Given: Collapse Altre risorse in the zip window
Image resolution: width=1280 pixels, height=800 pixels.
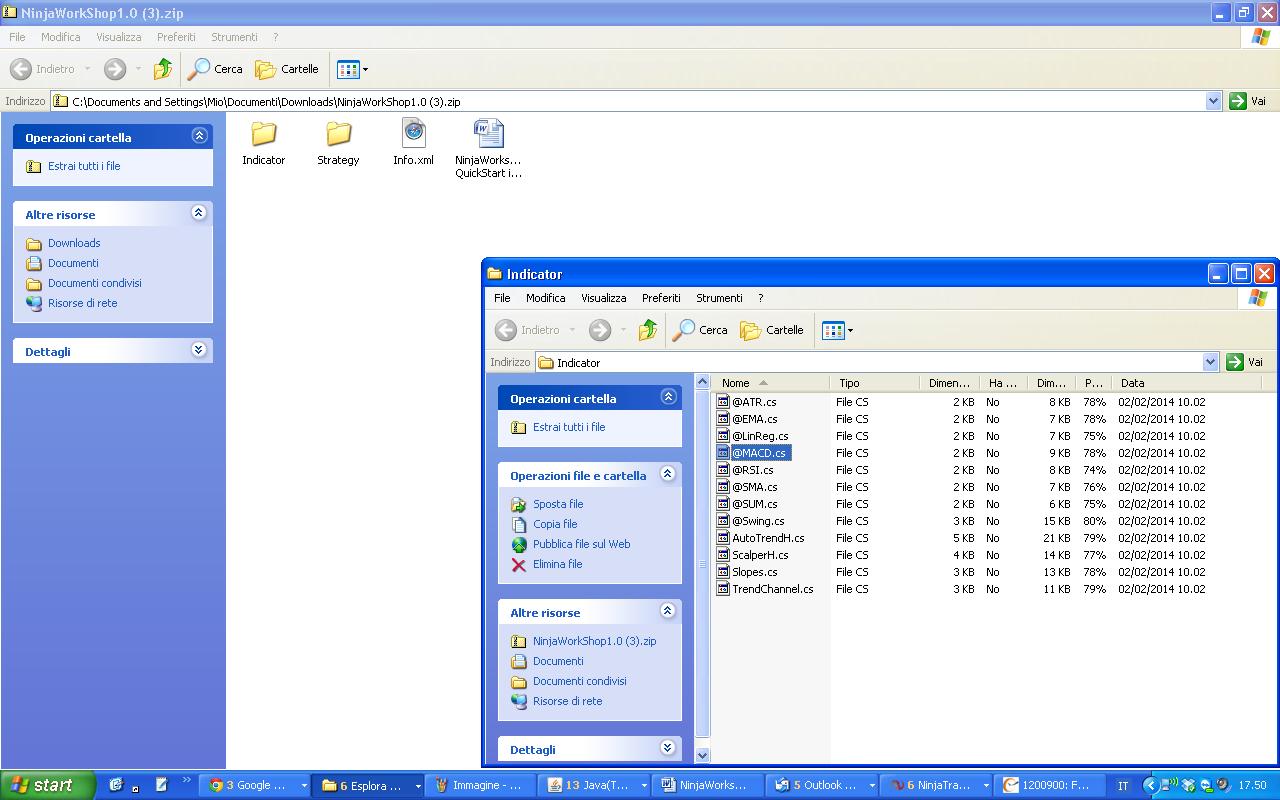Looking at the screenshot, I should [199, 213].
